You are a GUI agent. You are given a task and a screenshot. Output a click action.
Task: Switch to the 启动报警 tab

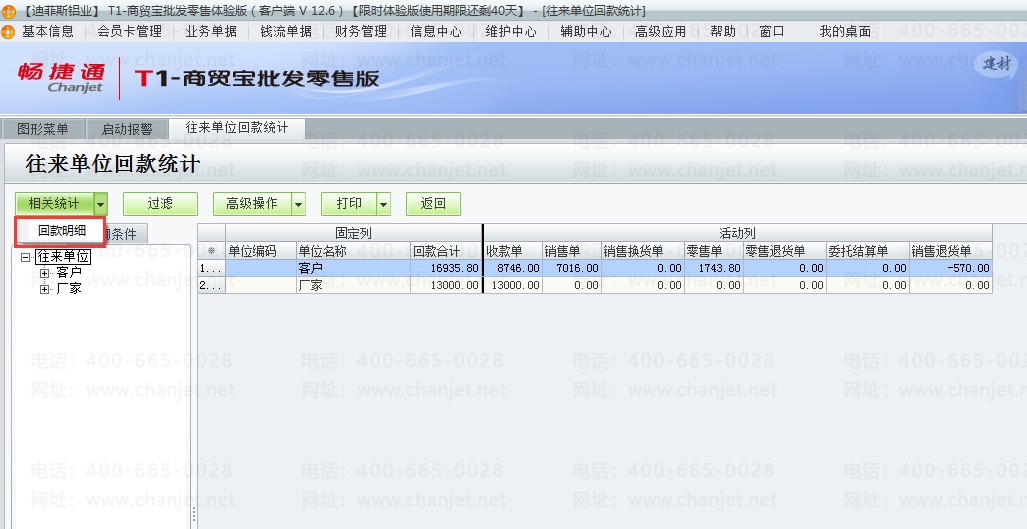(x=127, y=129)
